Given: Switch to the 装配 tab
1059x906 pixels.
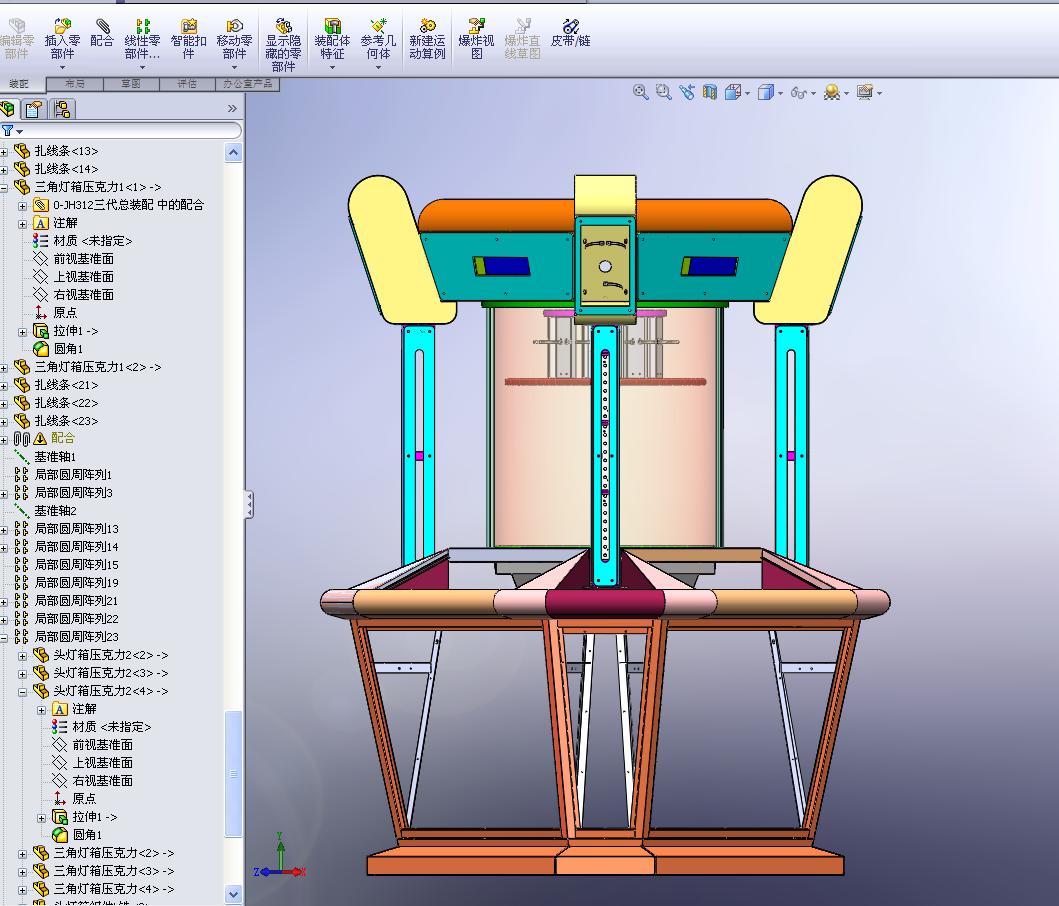Looking at the screenshot, I should click(x=20, y=84).
